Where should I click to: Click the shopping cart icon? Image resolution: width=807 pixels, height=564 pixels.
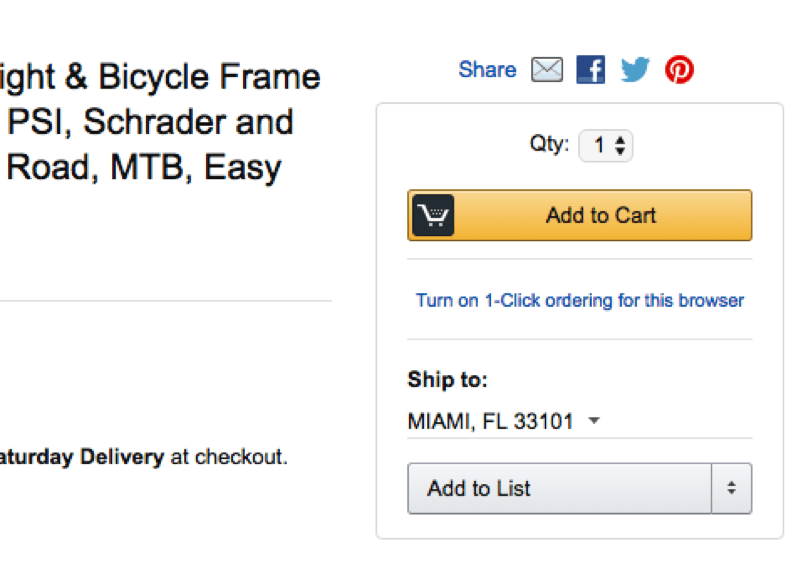pos(433,215)
